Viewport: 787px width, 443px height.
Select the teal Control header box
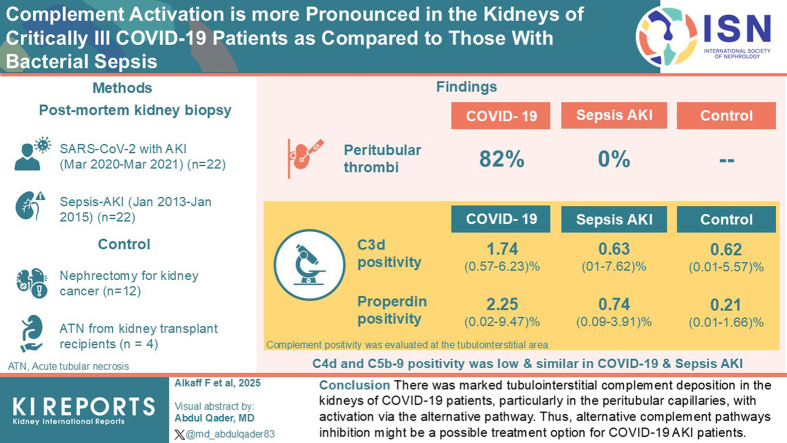point(726,219)
